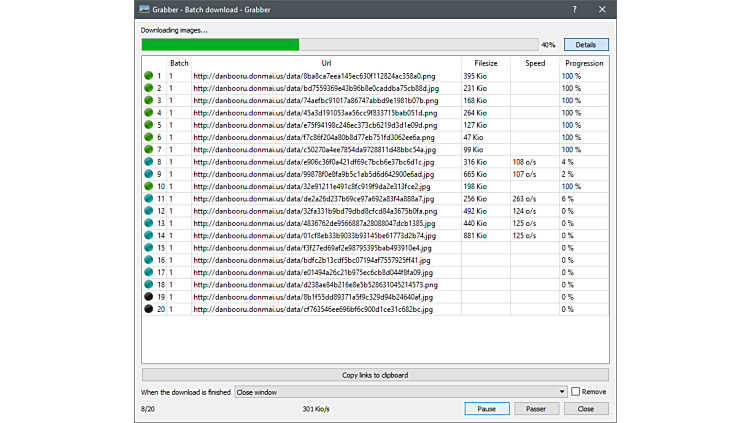Viewport: 752px width, 423px height.
Task: Click the green status icon of row 10
Action: pos(148,186)
